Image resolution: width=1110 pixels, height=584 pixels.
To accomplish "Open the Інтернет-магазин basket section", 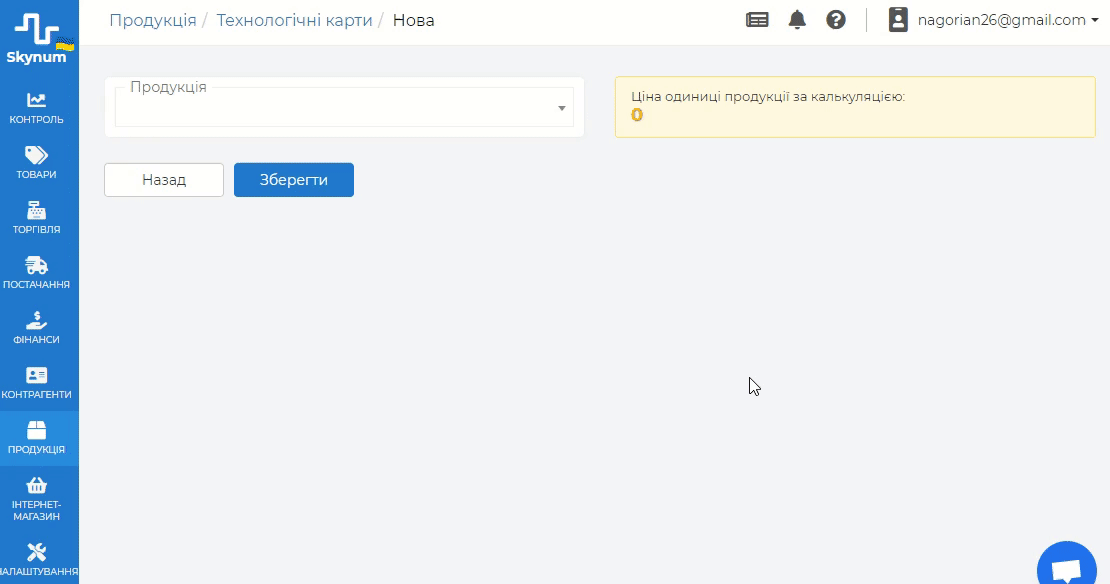I will pos(36,499).
